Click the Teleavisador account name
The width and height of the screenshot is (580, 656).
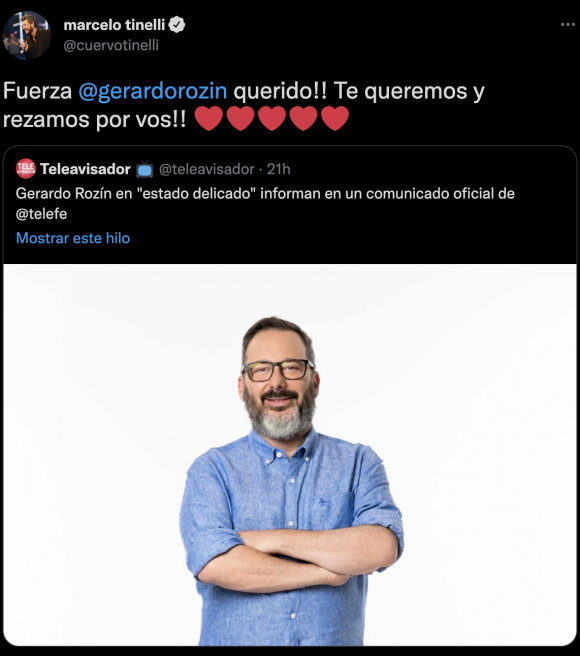pos(85,169)
